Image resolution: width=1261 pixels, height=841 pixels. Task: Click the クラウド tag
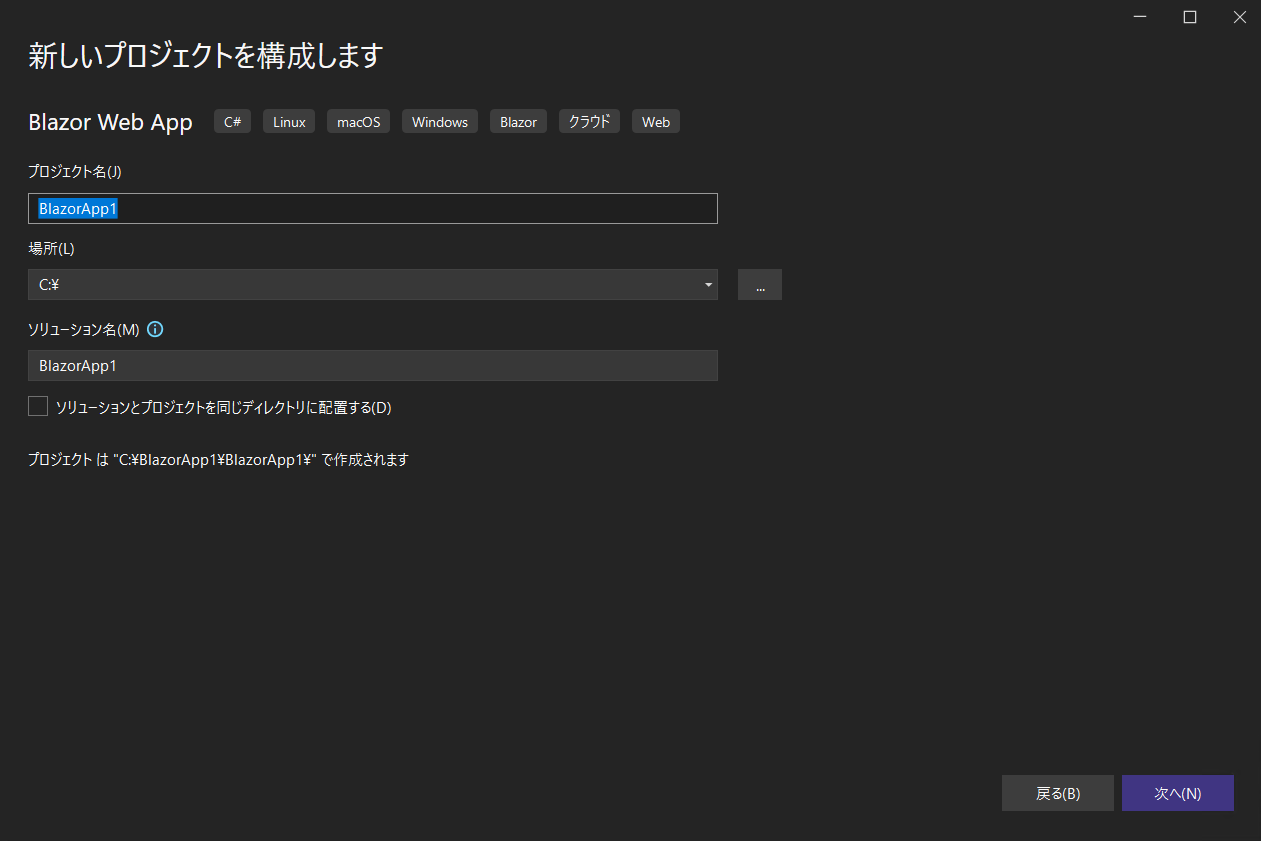(589, 122)
